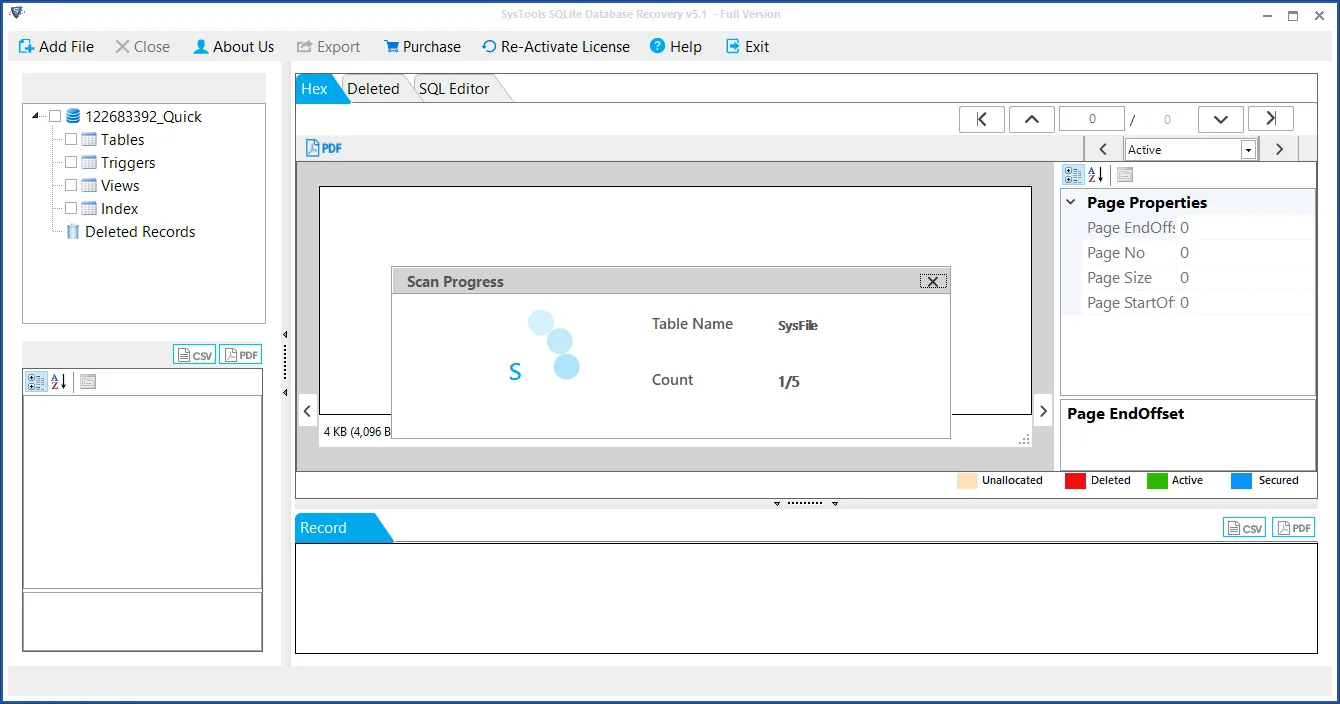Switch to the Deleted tab

click(x=373, y=89)
